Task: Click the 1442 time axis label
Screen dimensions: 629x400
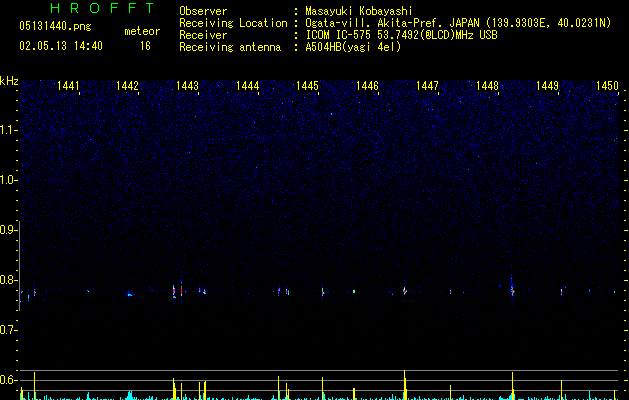Action: click(127, 86)
